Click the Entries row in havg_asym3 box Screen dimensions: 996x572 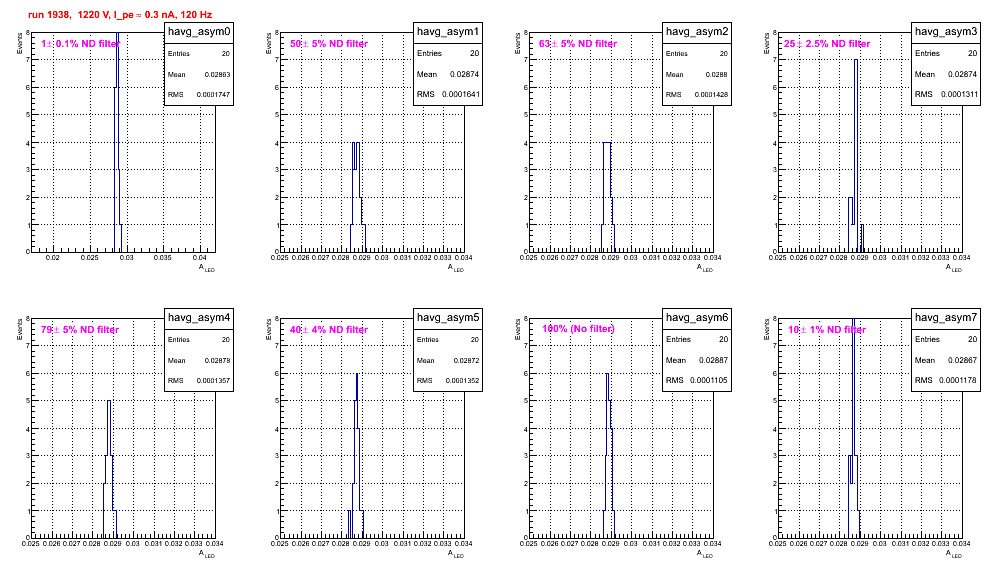pyautogui.click(x=946, y=54)
